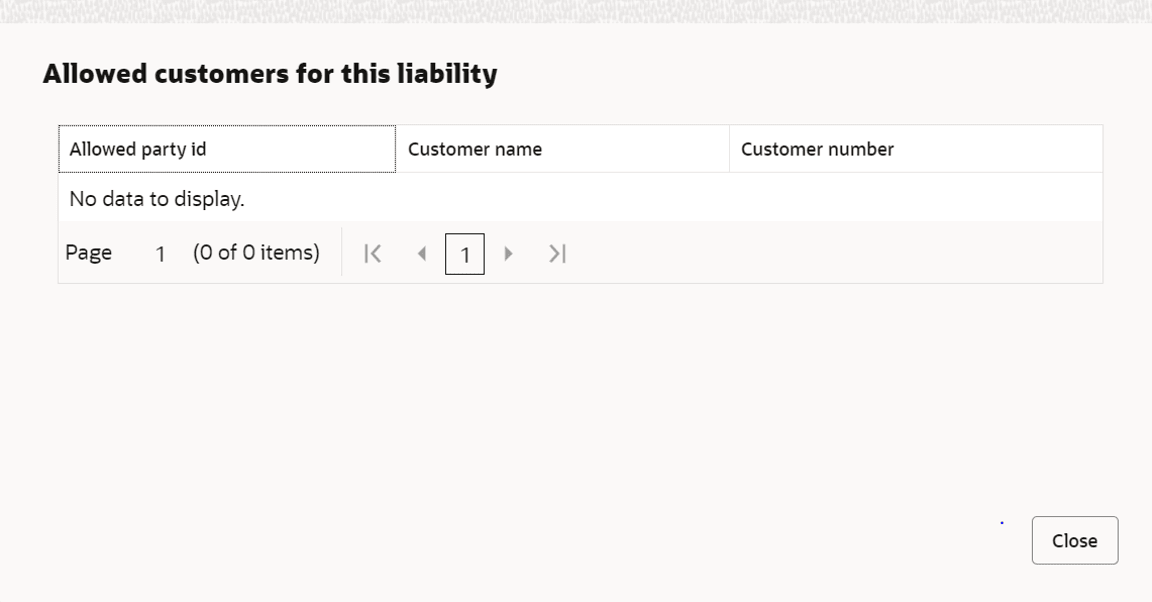Click the 'Page' label in pagination bar

pos(88,253)
